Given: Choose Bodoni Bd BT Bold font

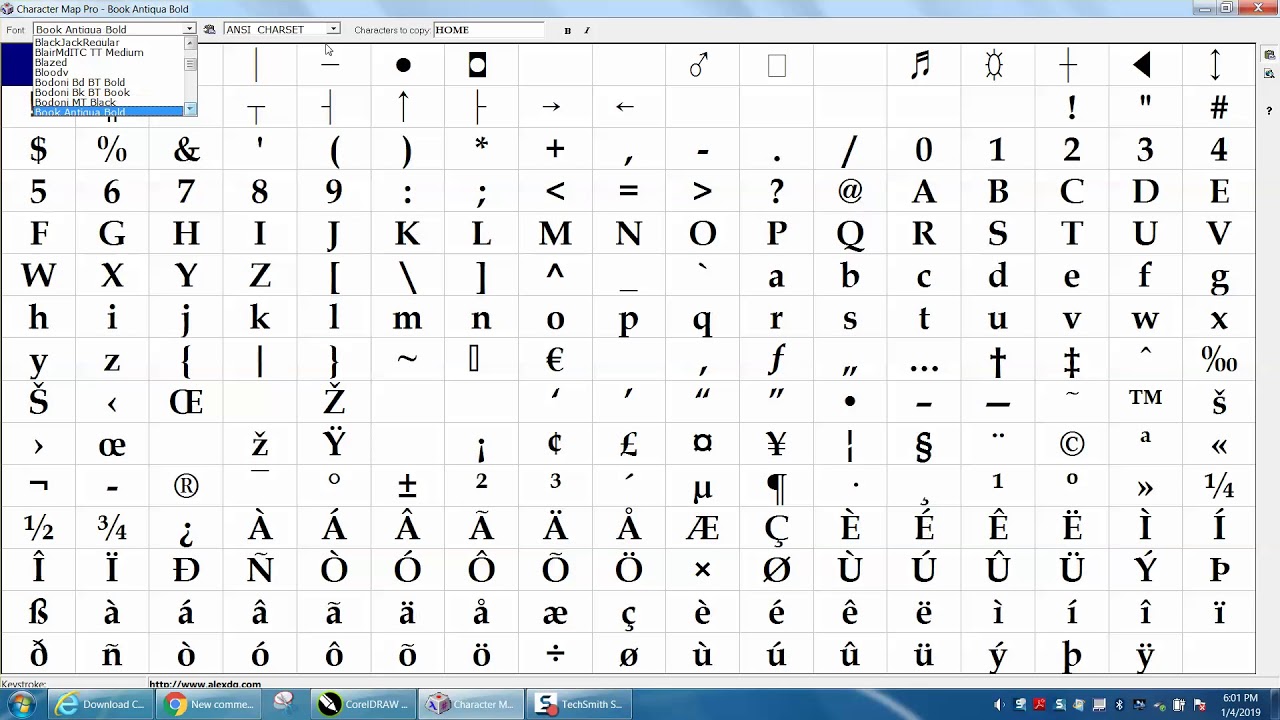Looking at the screenshot, I should 80,83.
